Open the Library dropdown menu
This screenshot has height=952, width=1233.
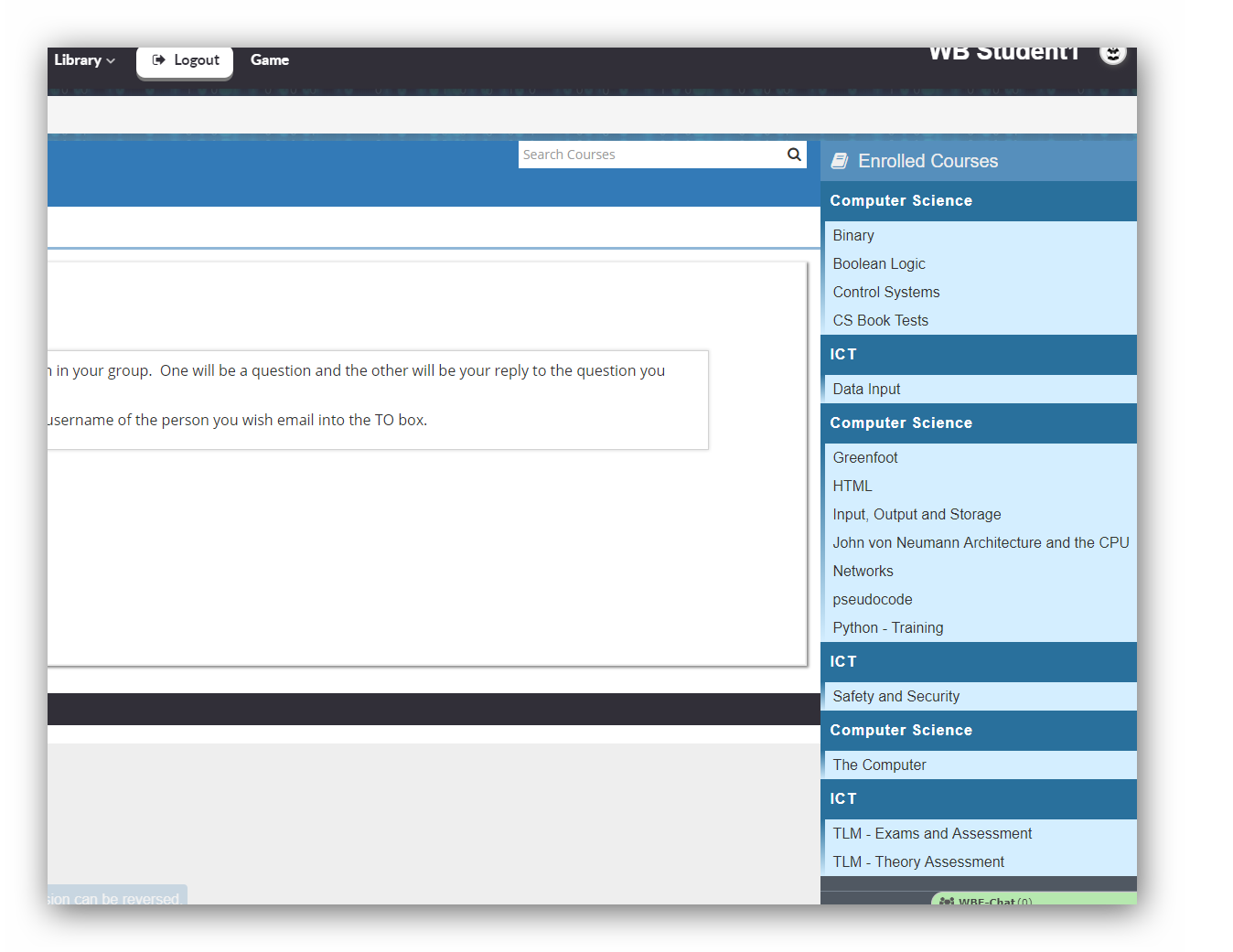point(84,60)
